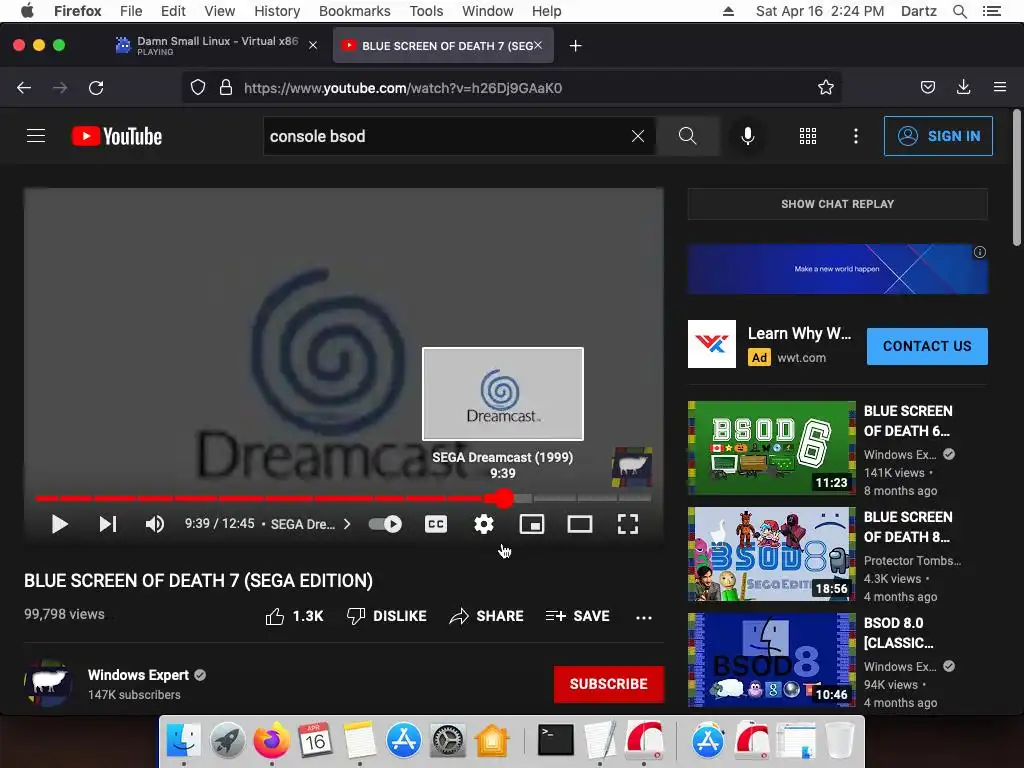
Task: Open video settings gear
Action: click(x=484, y=524)
